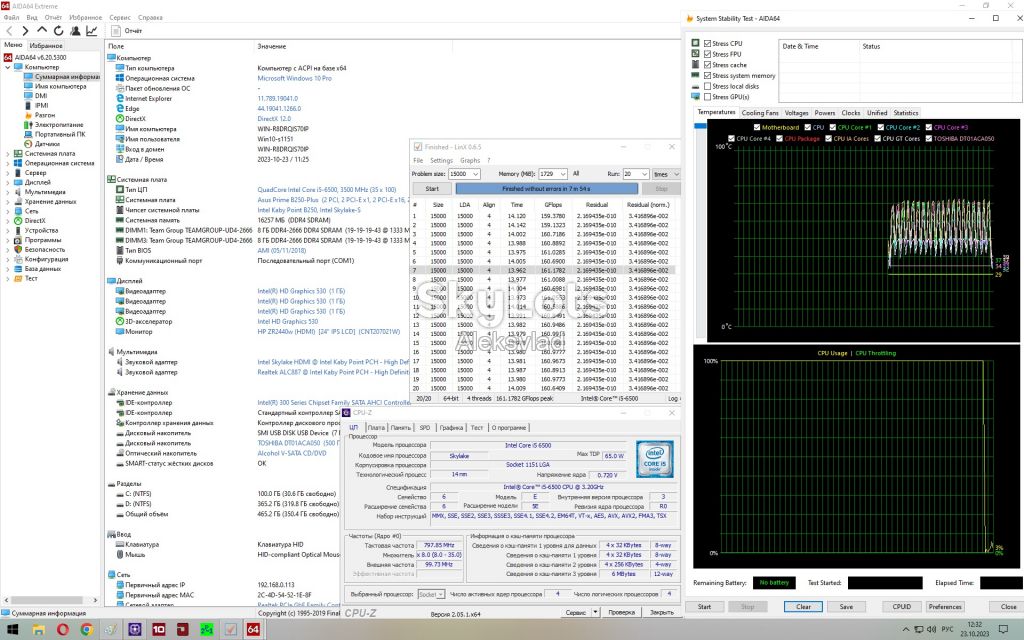
Task: Click the Clear button in Stability Test
Action: tap(803, 607)
